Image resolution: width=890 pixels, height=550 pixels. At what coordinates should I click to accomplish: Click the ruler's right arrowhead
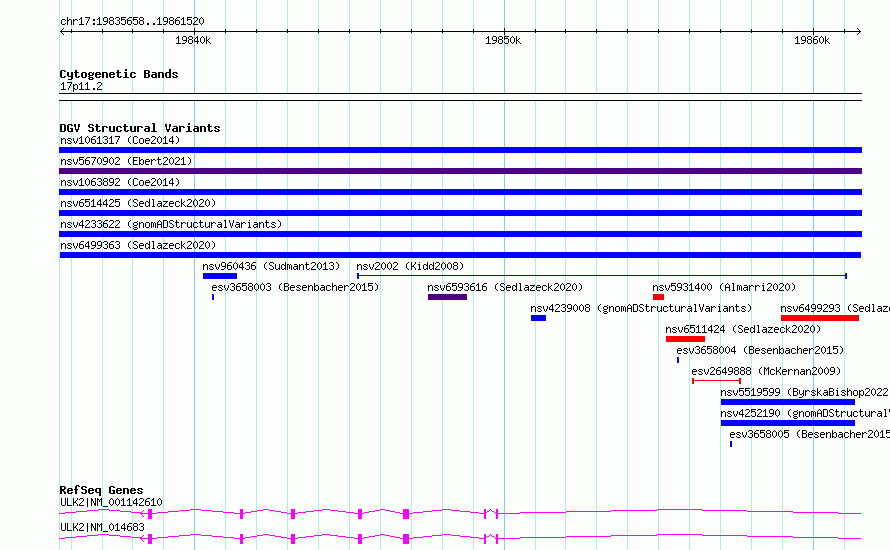pyautogui.click(x=859, y=31)
